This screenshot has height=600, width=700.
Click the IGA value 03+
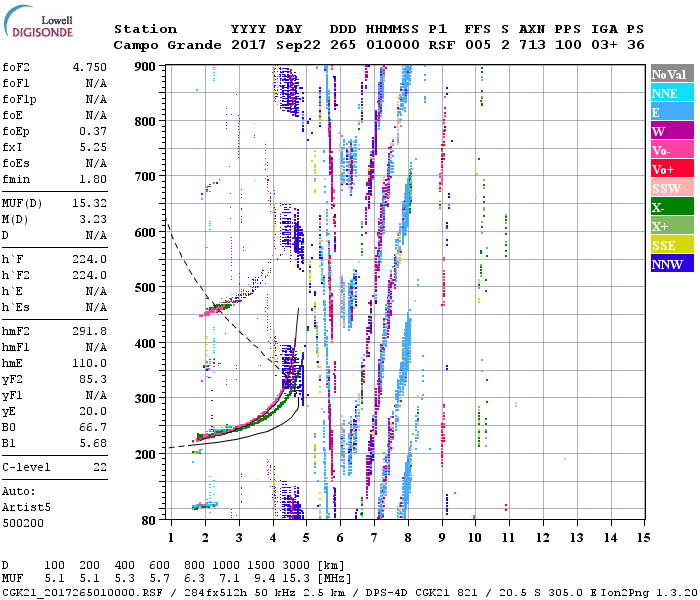(x=604, y=45)
